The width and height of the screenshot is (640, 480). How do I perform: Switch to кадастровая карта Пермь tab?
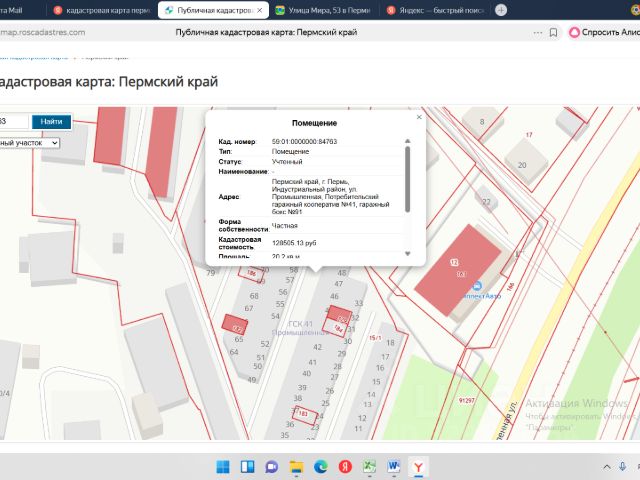point(102,10)
